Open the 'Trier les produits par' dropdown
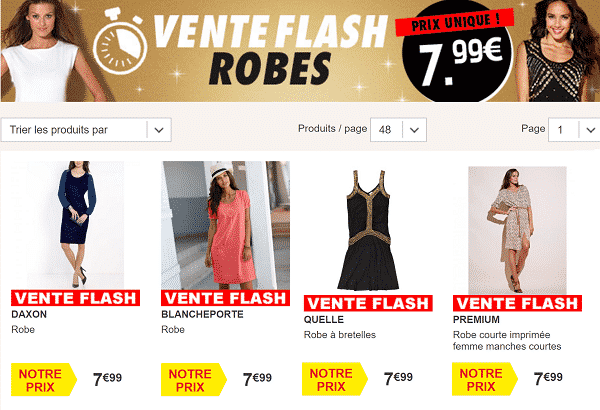The width and height of the screenshot is (600, 410). 86,130
